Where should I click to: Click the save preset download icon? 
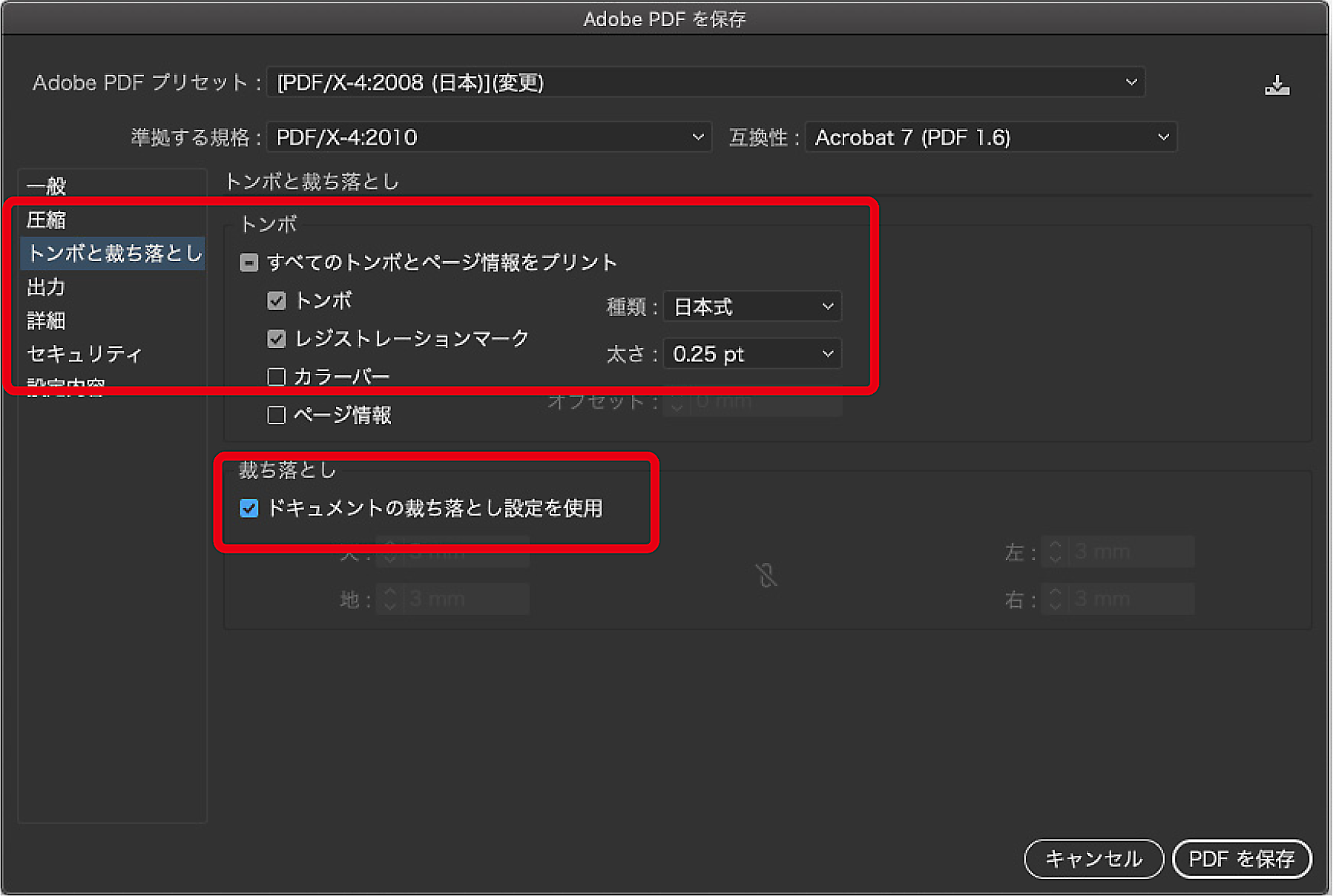tap(1276, 85)
